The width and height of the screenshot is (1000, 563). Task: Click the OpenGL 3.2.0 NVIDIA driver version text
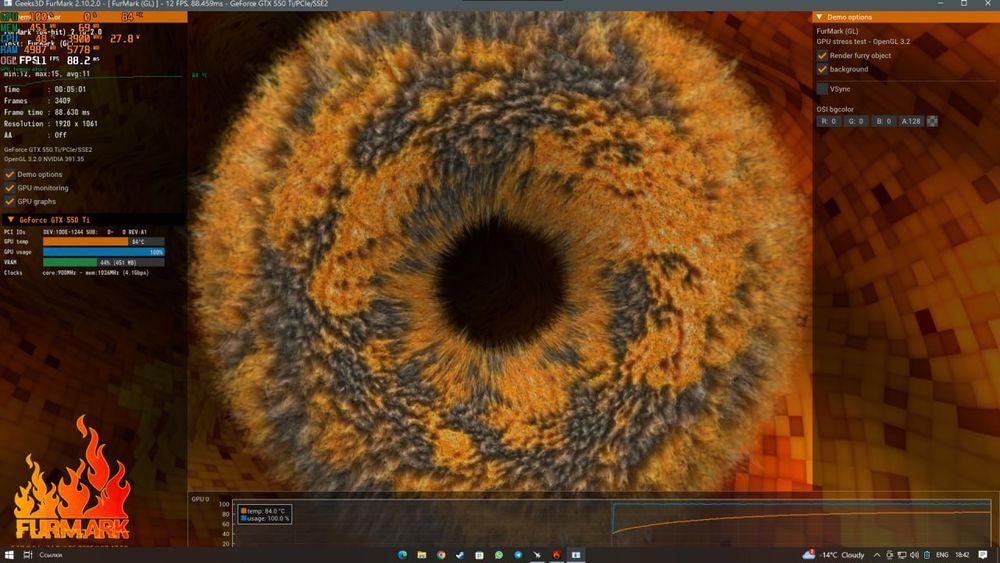coord(44,159)
